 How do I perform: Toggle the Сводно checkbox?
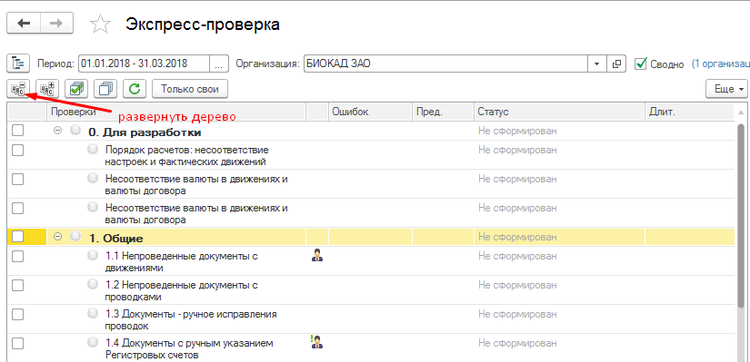(641, 64)
